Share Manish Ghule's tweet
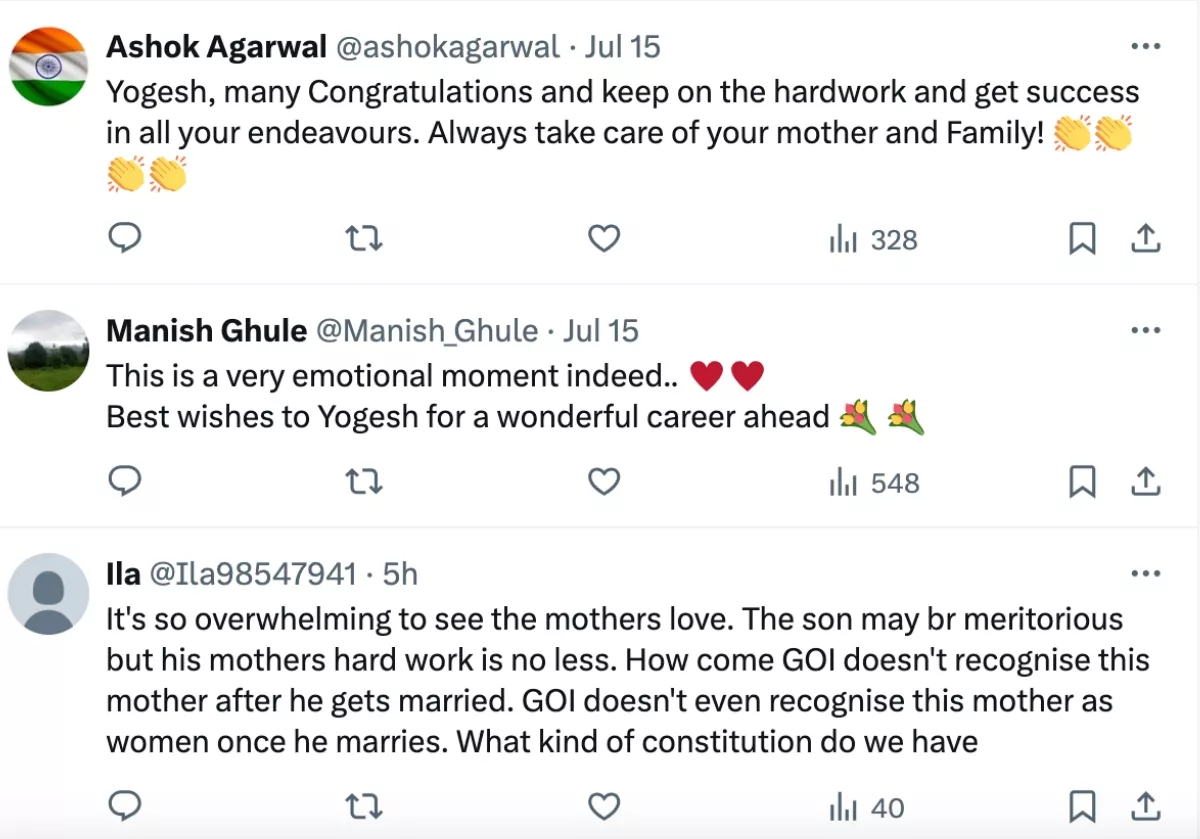Screen dimensions: 1200x839 coord(1145,482)
